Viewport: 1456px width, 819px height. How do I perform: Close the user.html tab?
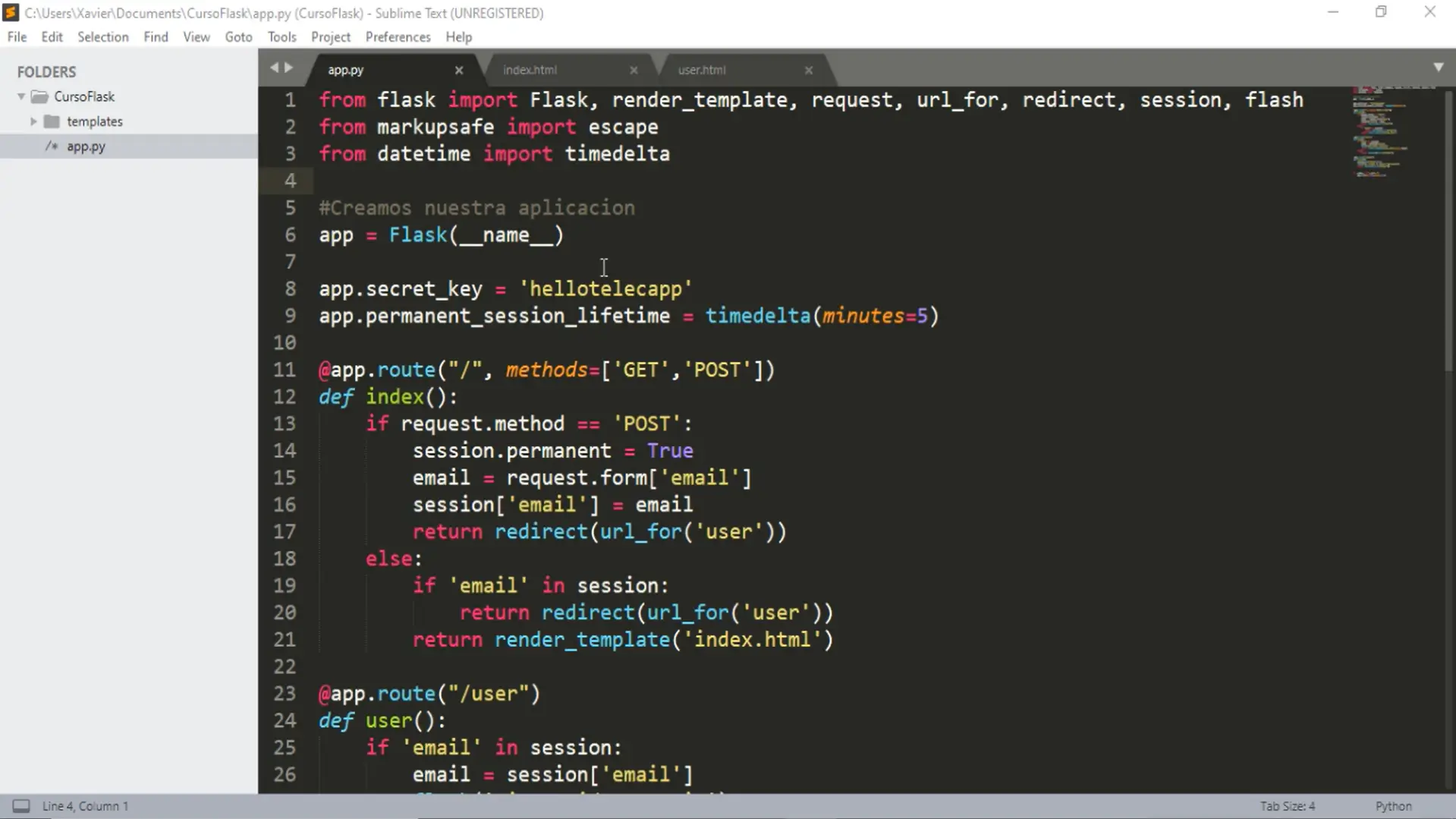point(808,70)
